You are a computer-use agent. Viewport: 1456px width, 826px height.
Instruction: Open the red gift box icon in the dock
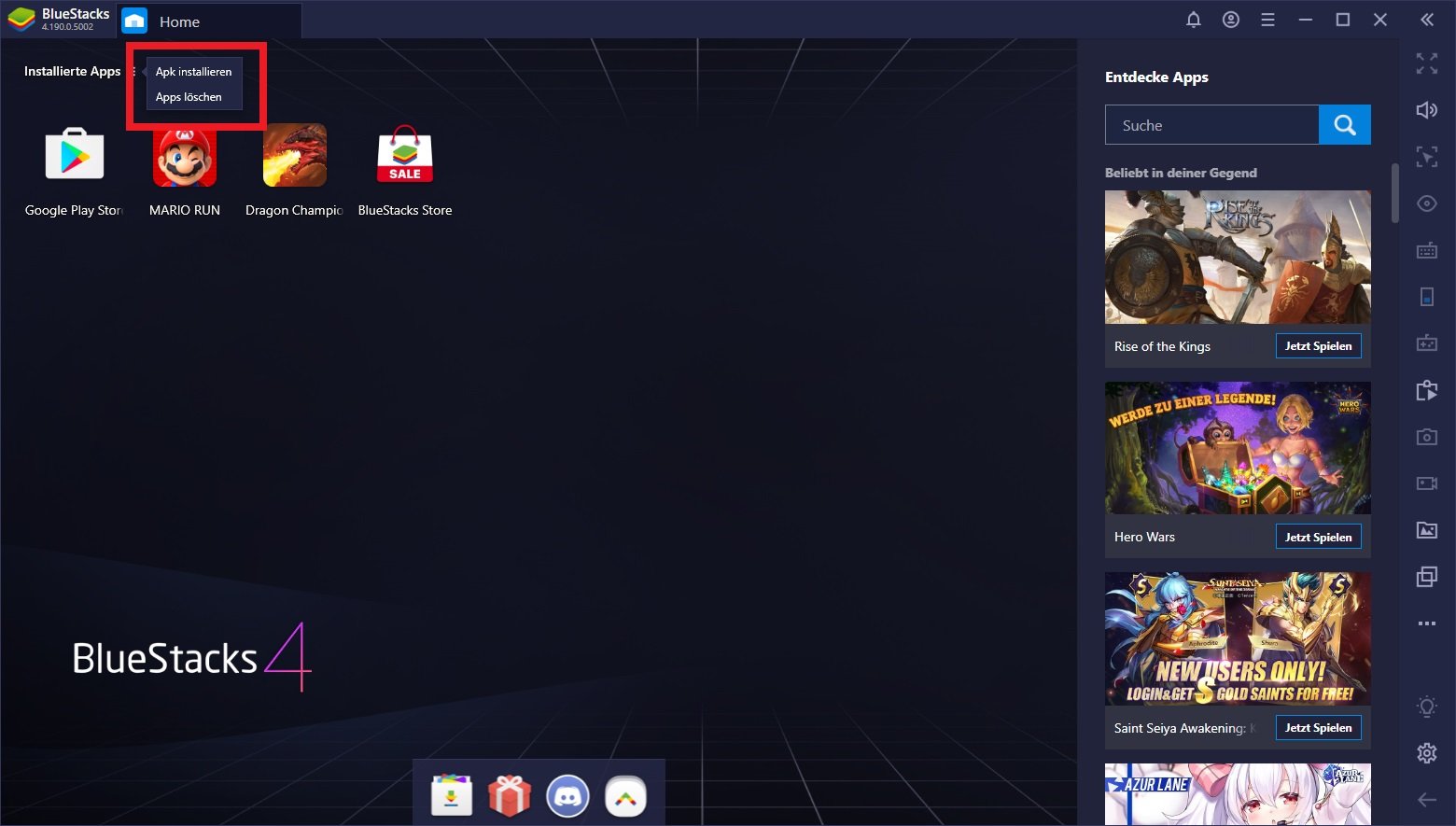pos(510,796)
